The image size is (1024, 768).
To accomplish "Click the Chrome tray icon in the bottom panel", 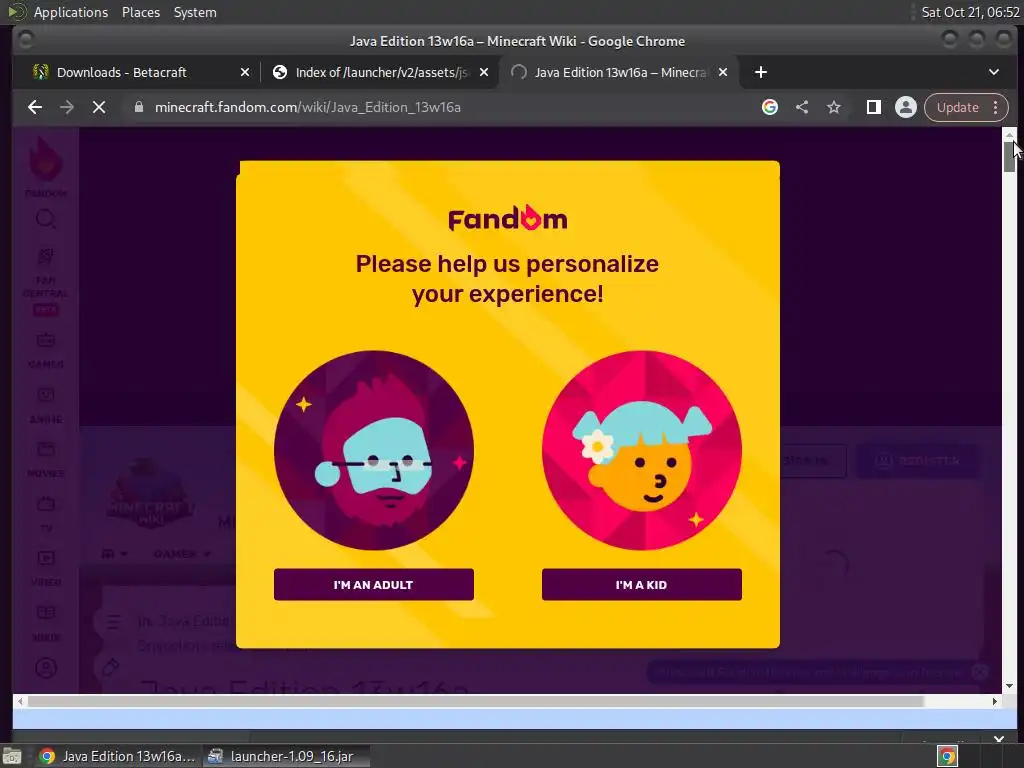I will pyautogui.click(x=948, y=756).
